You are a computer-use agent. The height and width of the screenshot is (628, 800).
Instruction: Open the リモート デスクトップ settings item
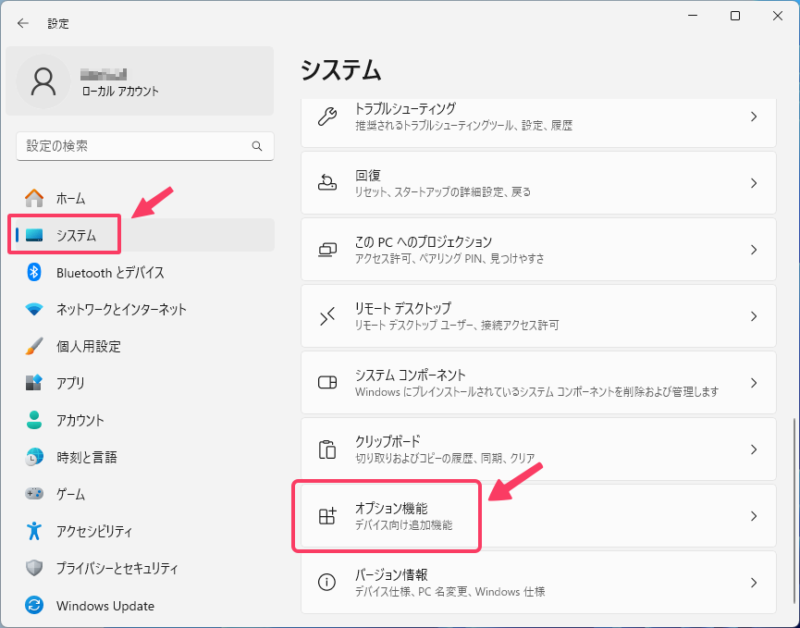click(538, 316)
